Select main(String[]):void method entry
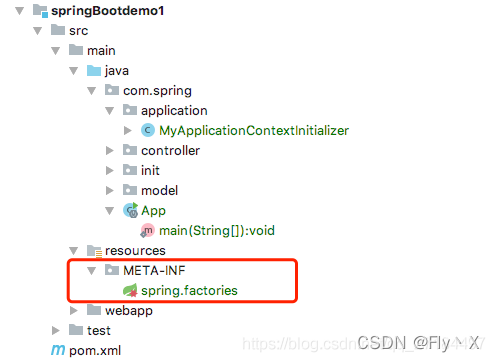 (217, 231)
